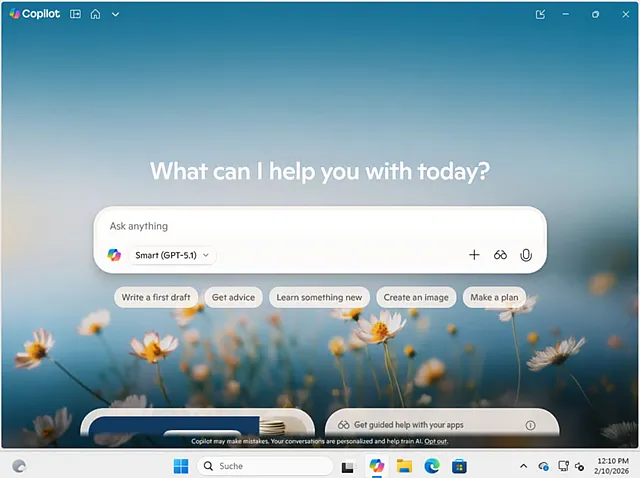Screen dimensions: 640x478
Task: Show hidden system tray icons
Action: 523,466
